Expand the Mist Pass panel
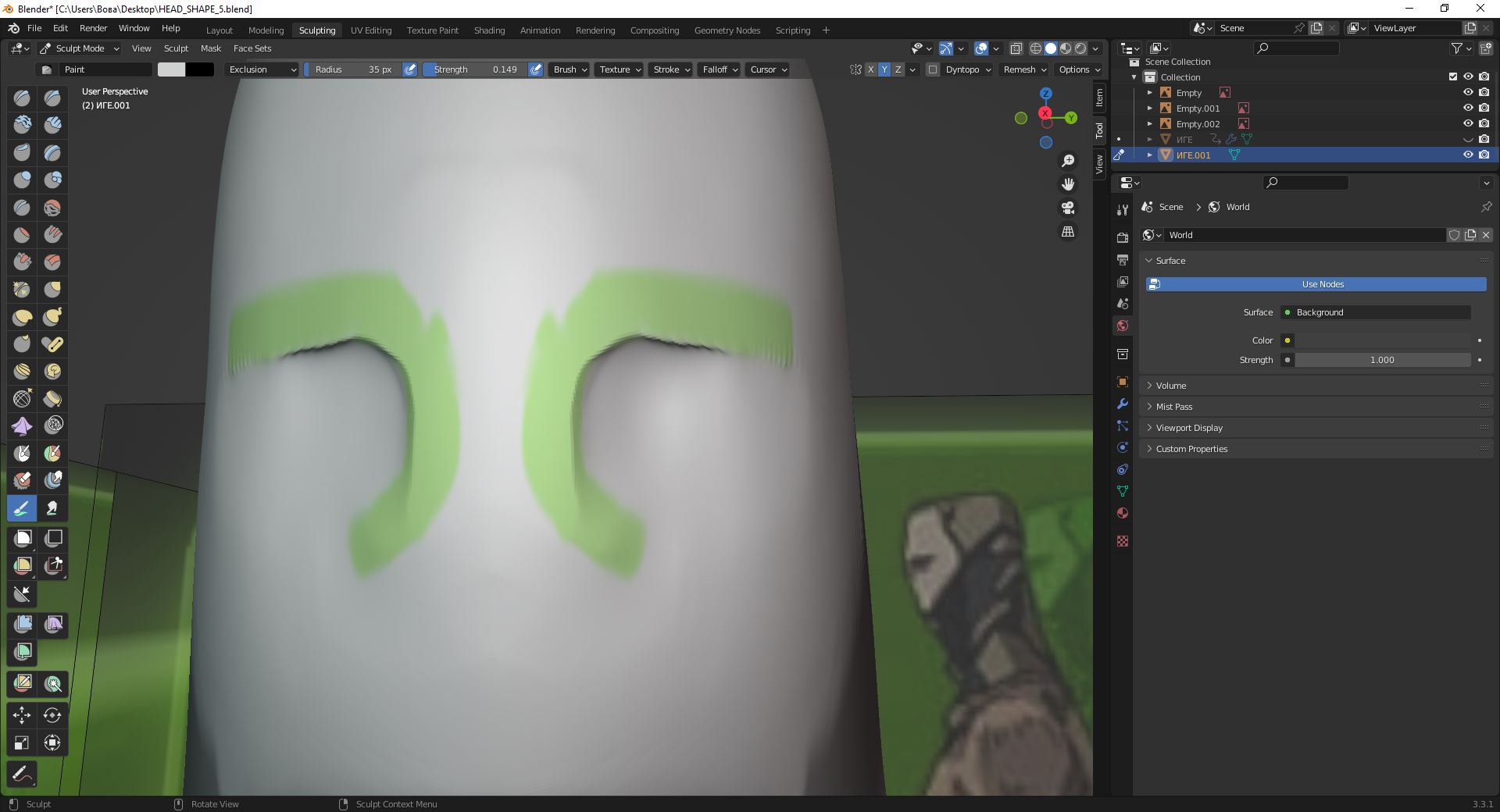 [1316, 407]
